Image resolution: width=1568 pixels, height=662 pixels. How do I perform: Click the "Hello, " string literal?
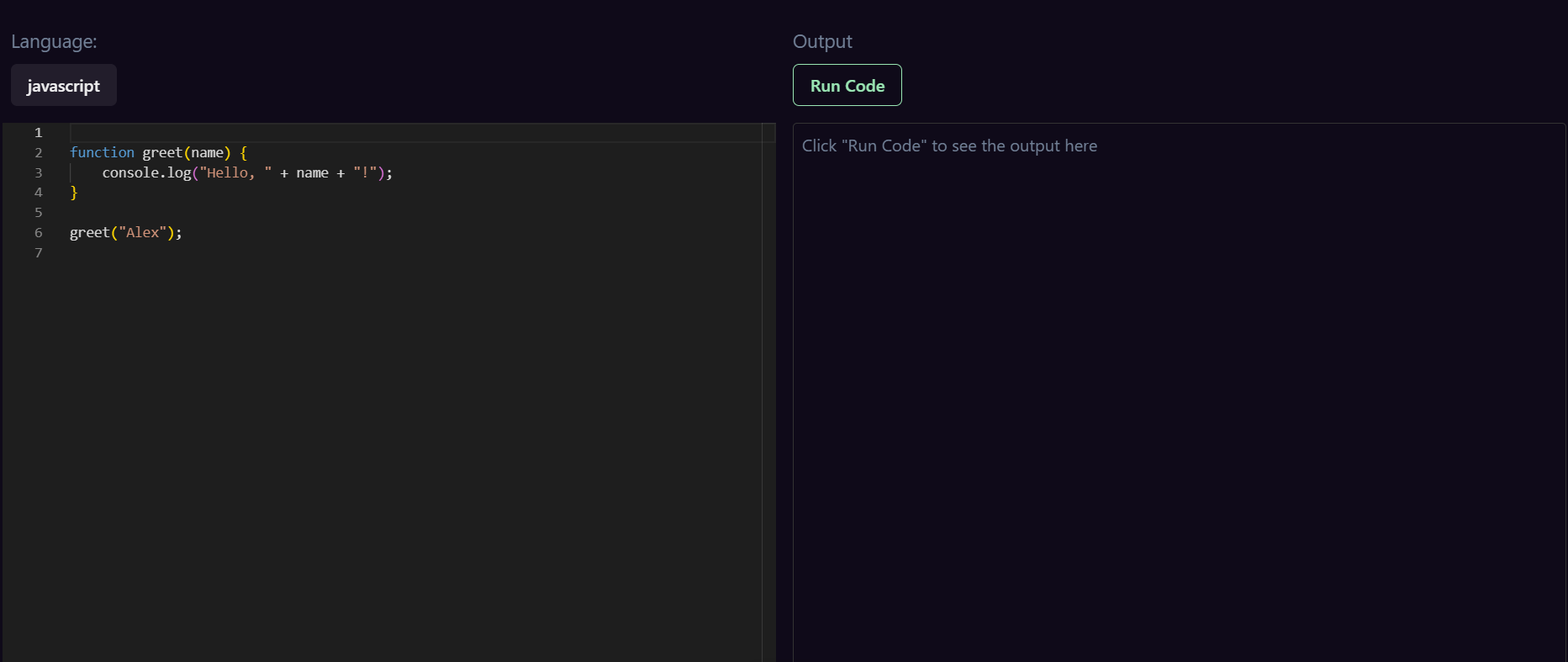pos(235,172)
